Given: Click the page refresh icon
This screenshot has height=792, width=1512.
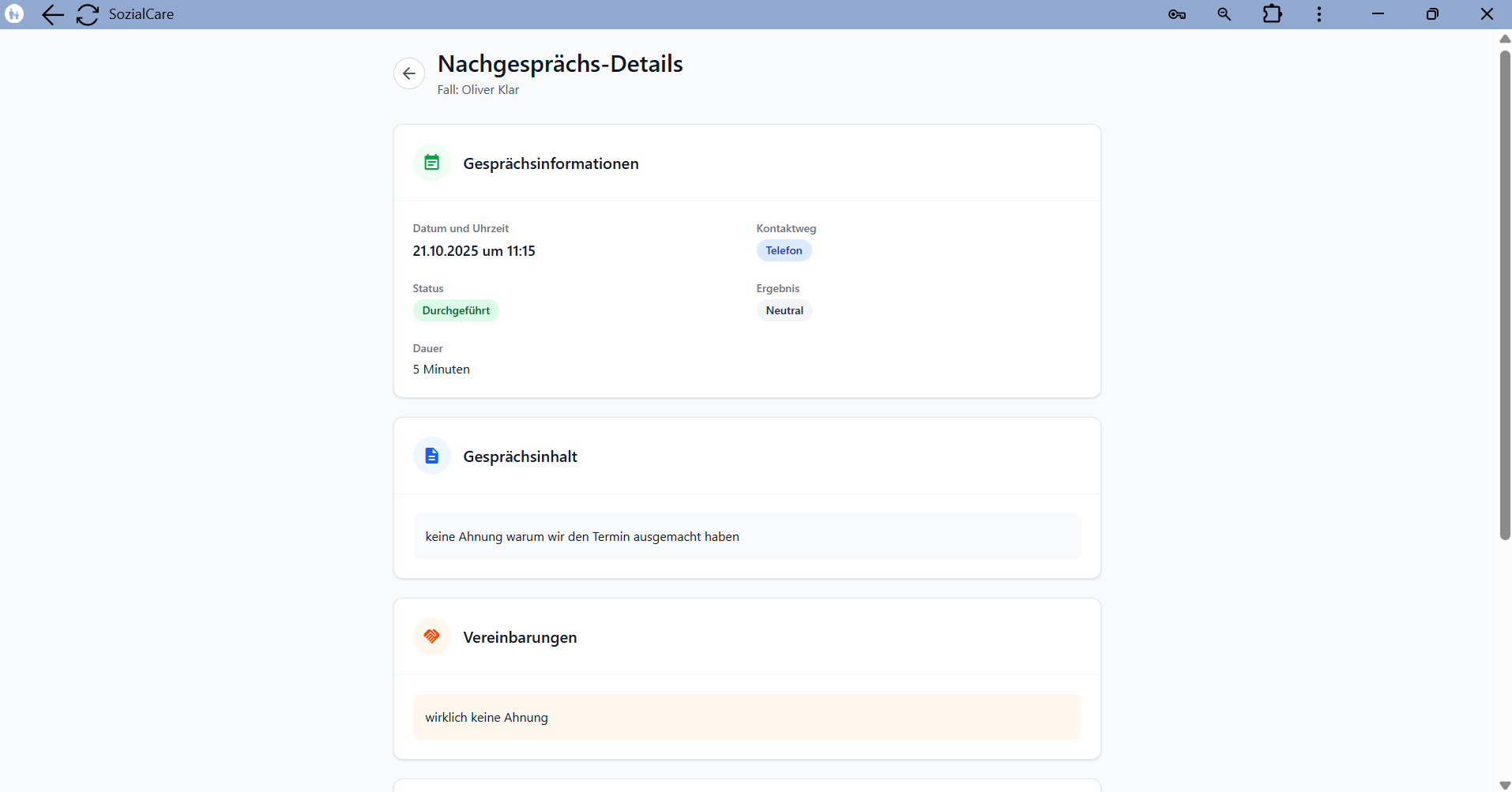Looking at the screenshot, I should [87, 14].
